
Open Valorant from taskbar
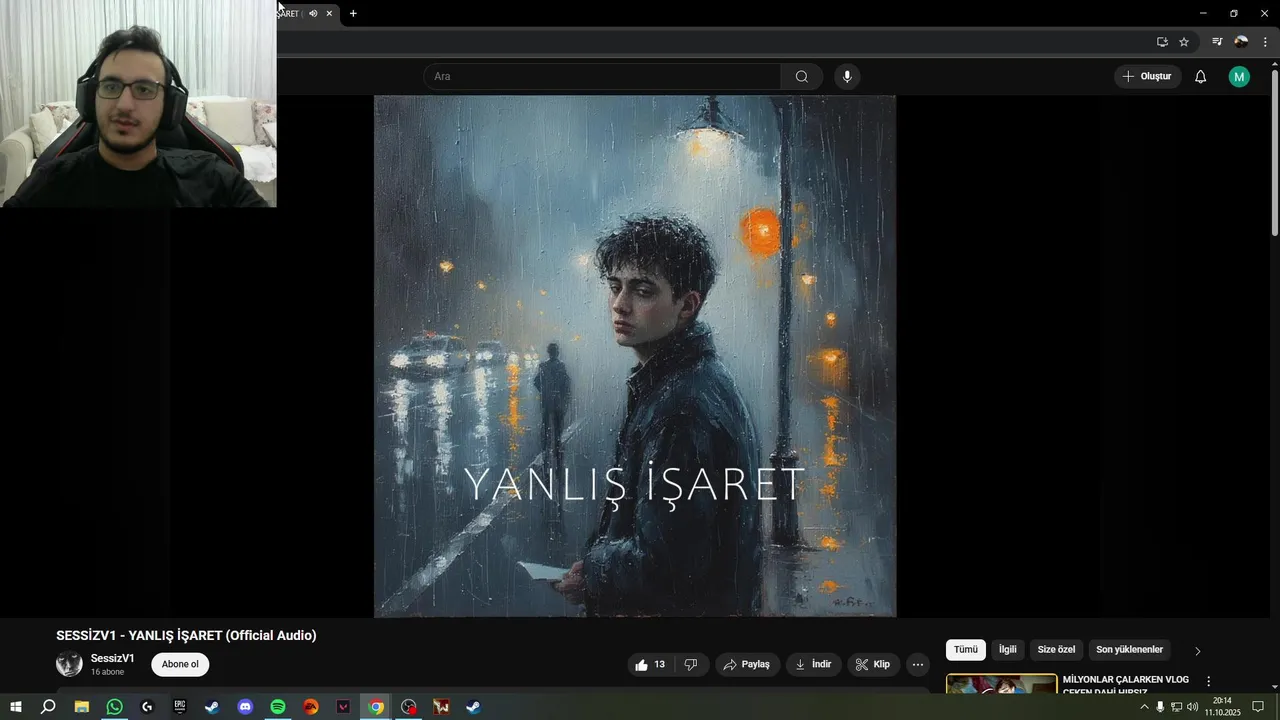tap(344, 707)
